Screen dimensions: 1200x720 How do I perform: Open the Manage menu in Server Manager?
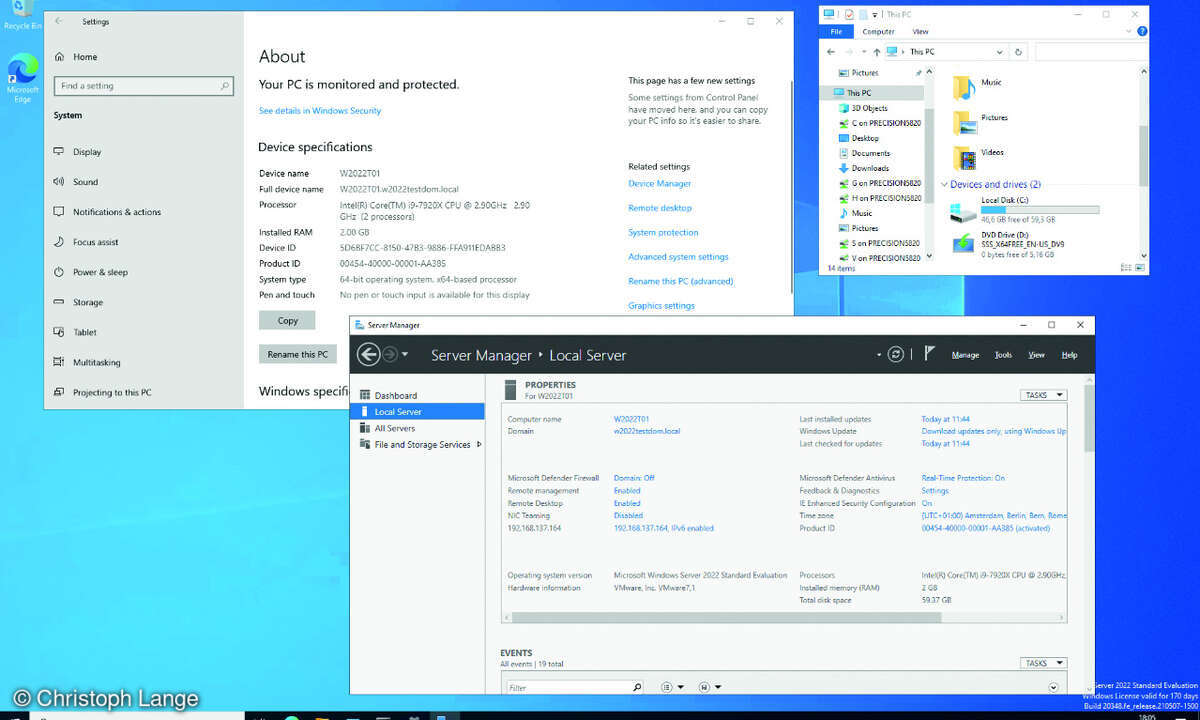(x=965, y=355)
